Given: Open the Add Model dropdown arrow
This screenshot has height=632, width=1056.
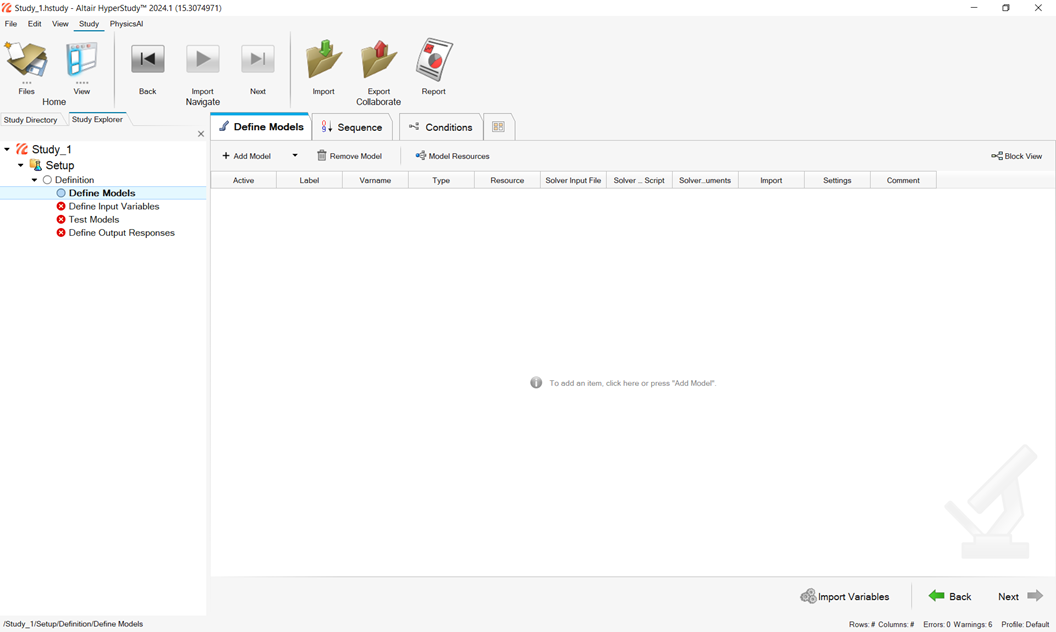Looking at the screenshot, I should 294,156.
